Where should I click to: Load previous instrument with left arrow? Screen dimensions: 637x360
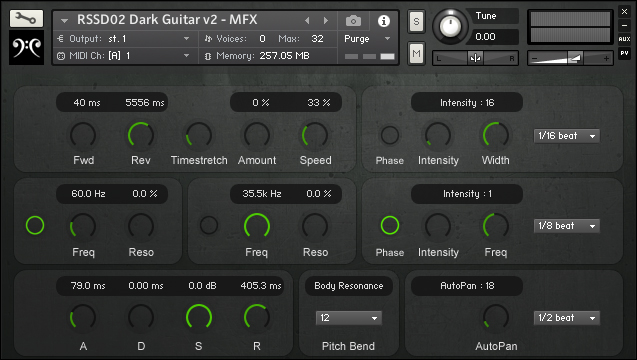coord(307,20)
